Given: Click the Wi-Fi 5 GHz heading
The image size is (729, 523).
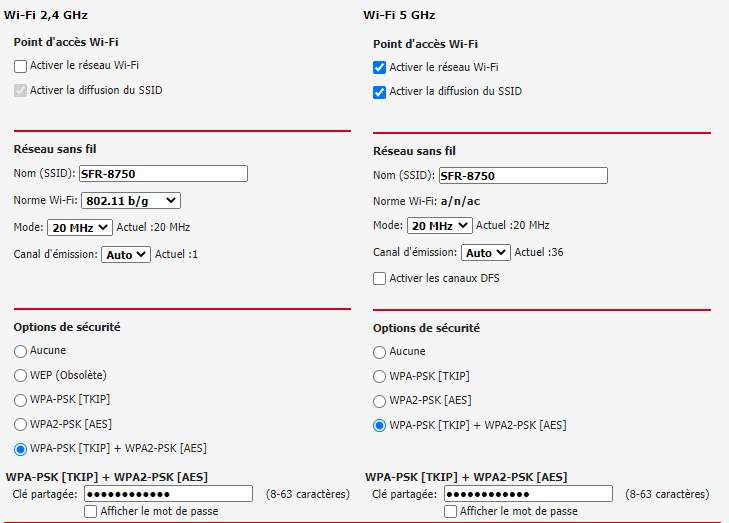Looking at the screenshot, I should click(399, 15).
